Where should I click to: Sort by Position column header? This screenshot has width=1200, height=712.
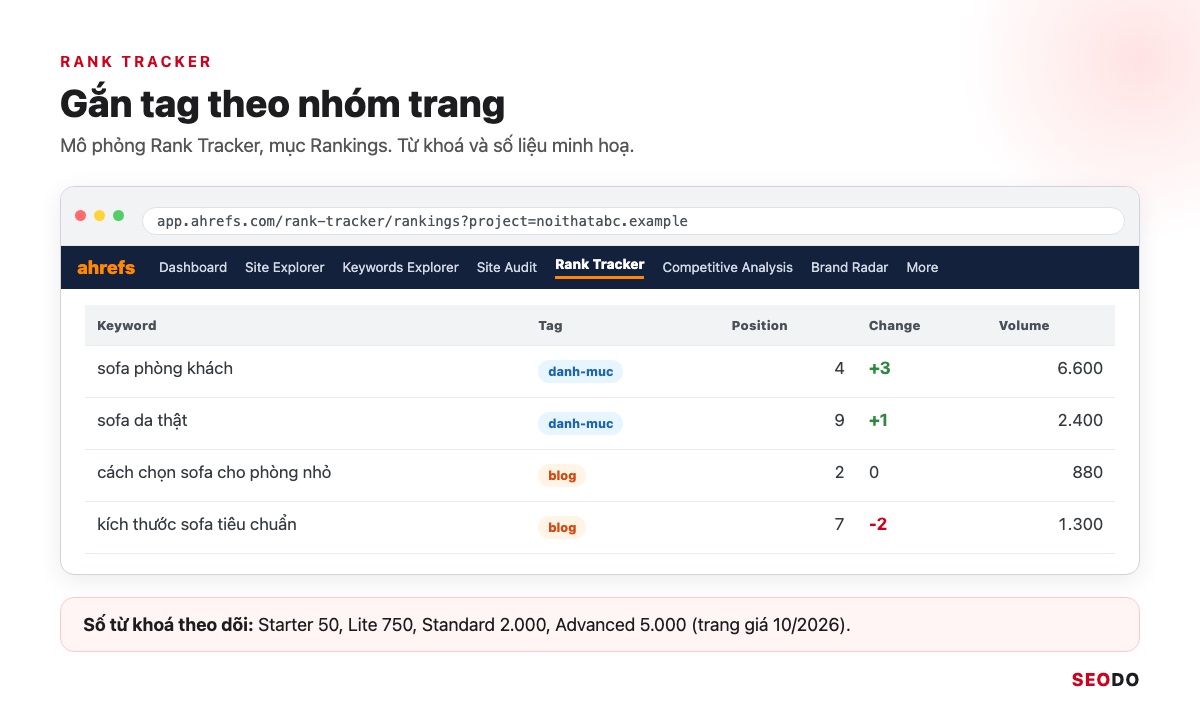click(759, 325)
